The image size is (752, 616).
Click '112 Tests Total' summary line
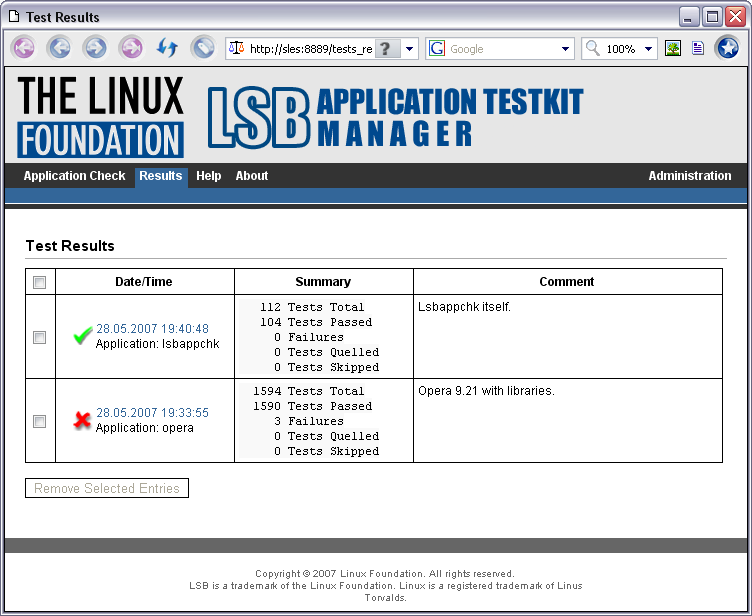click(x=312, y=307)
